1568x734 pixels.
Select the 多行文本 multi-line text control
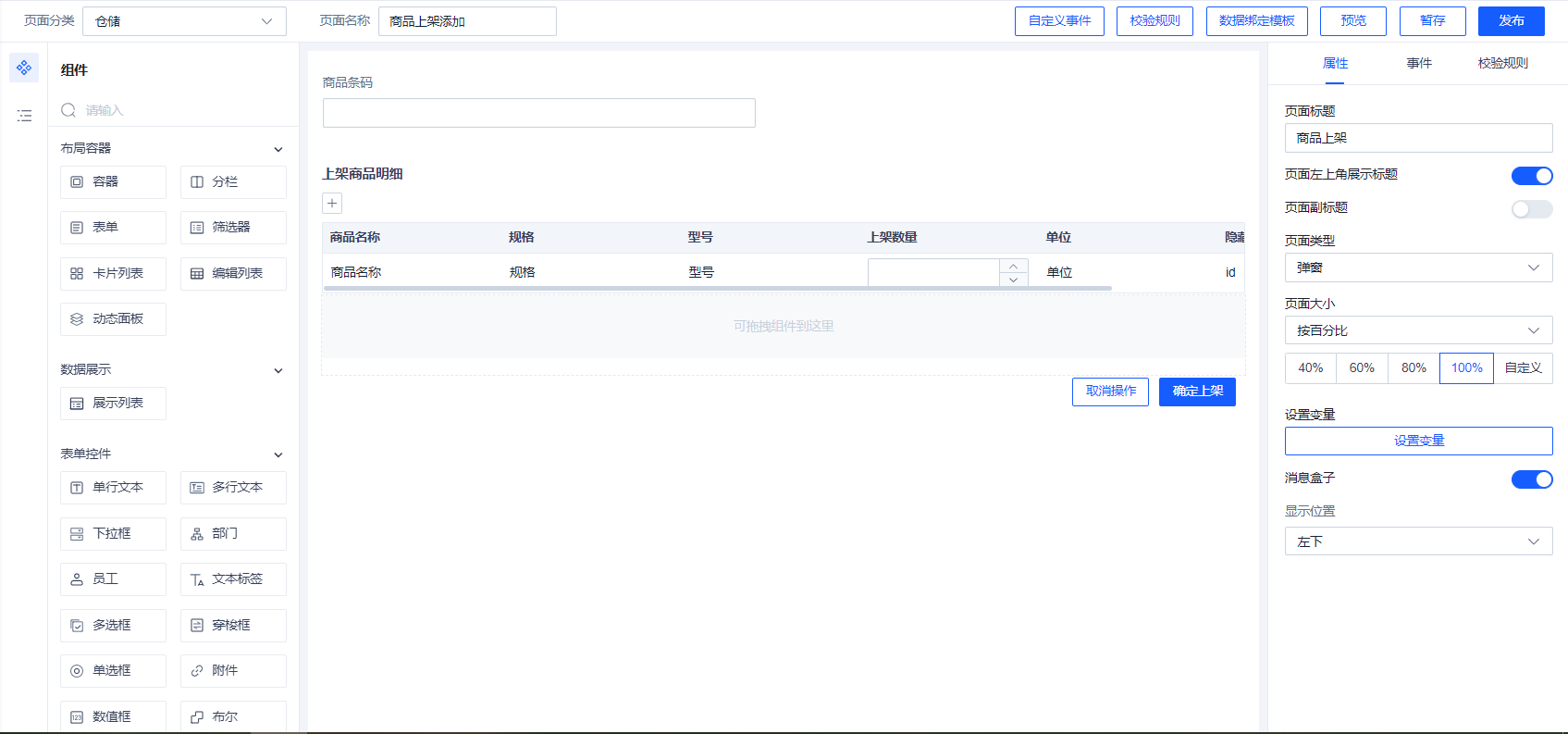point(233,488)
